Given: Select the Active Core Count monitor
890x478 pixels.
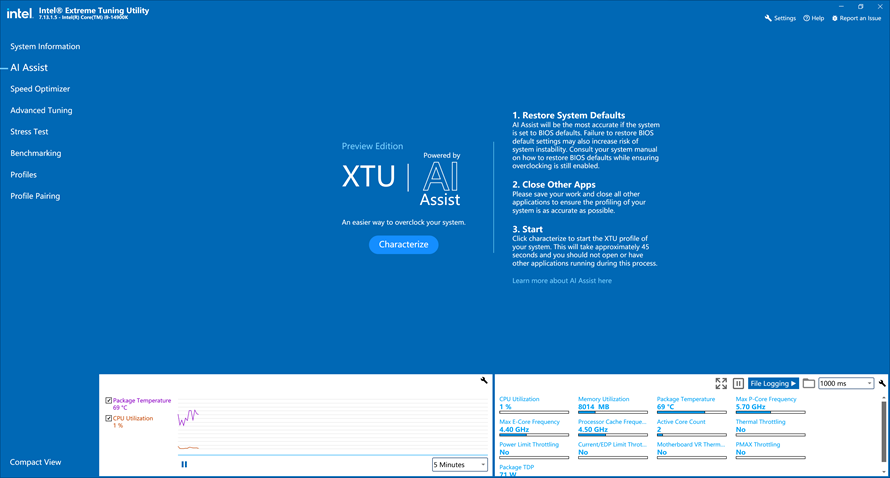Looking at the screenshot, I should [x=691, y=428].
